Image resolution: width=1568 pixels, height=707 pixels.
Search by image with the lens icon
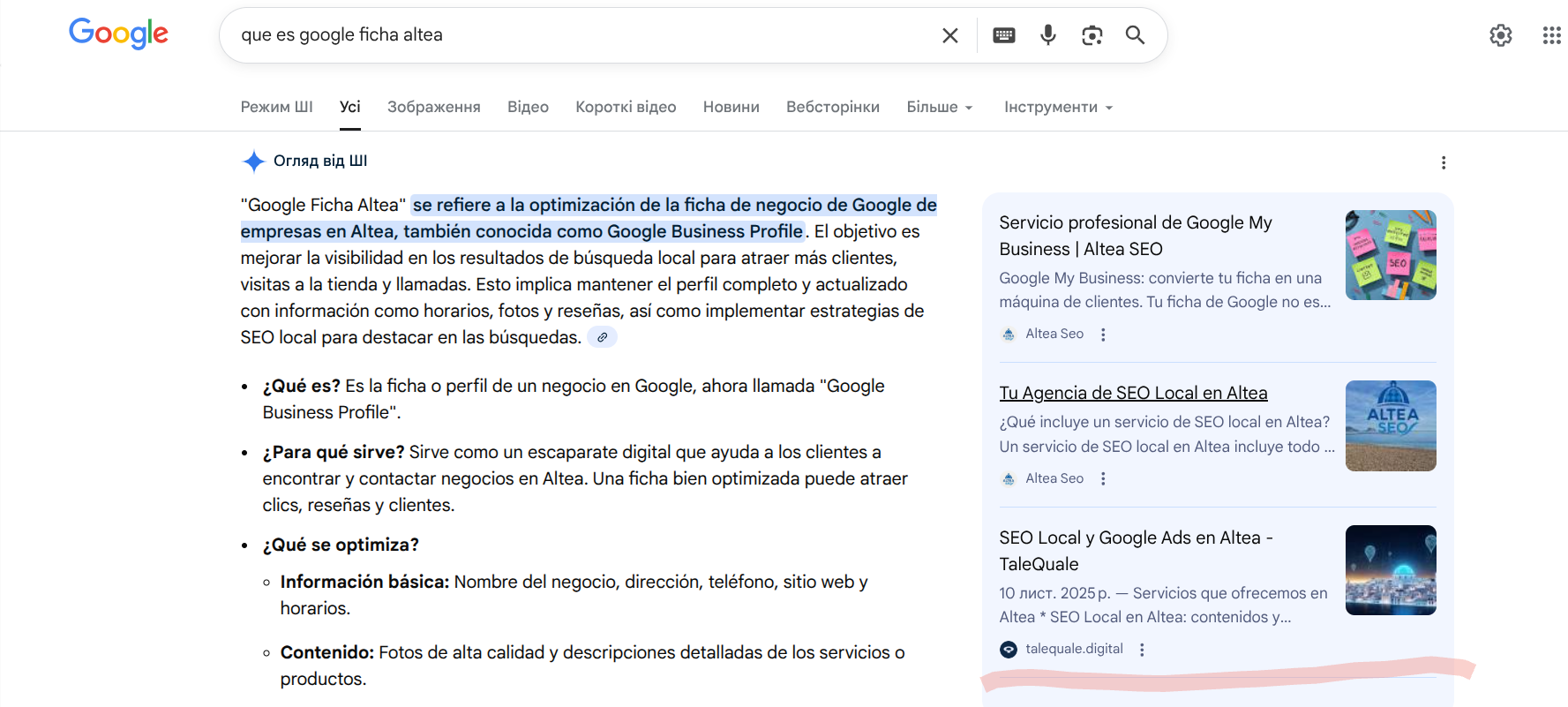point(1092,35)
